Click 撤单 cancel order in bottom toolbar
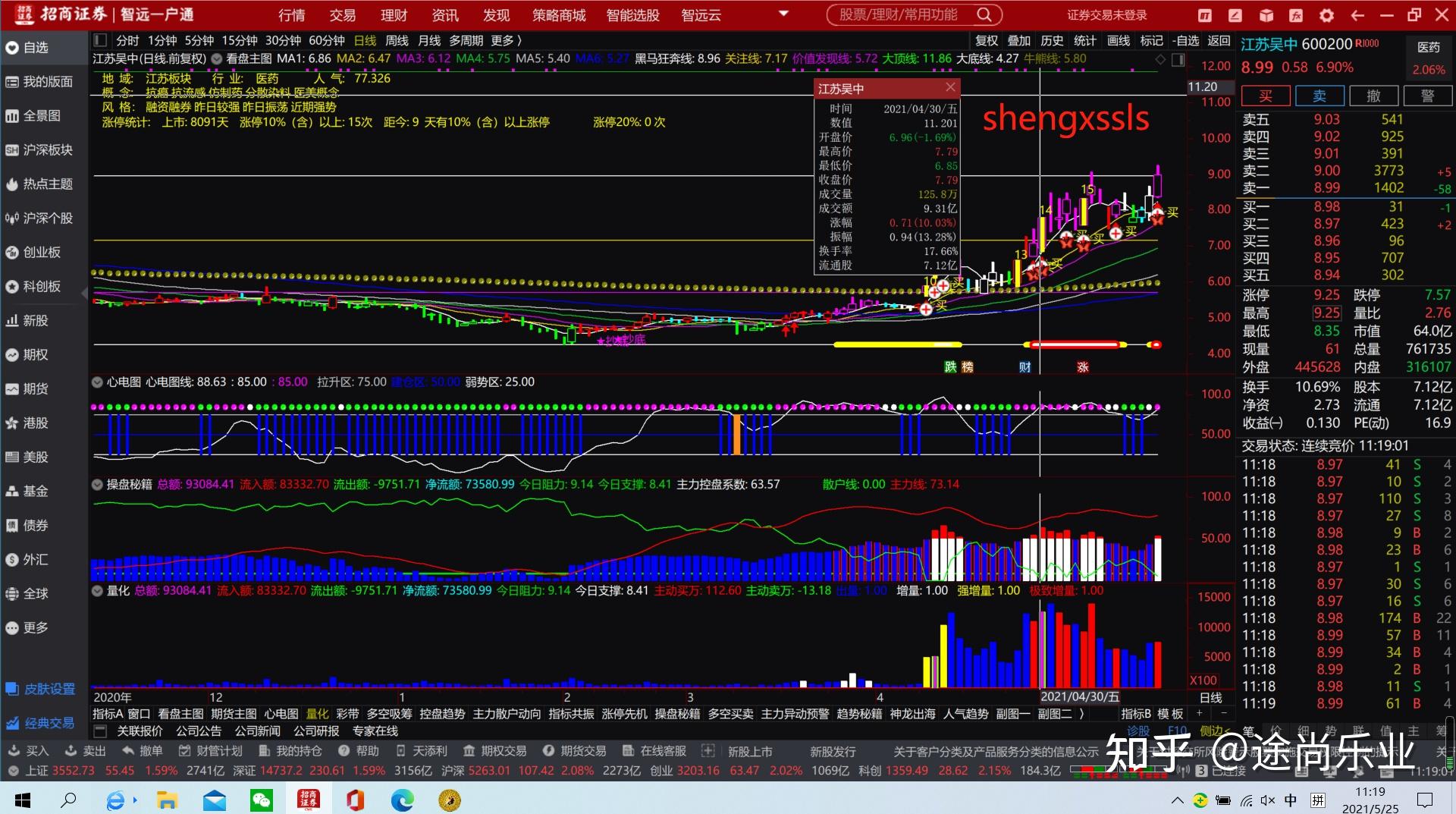Viewport: 1456px width, 814px height. coord(143,751)
